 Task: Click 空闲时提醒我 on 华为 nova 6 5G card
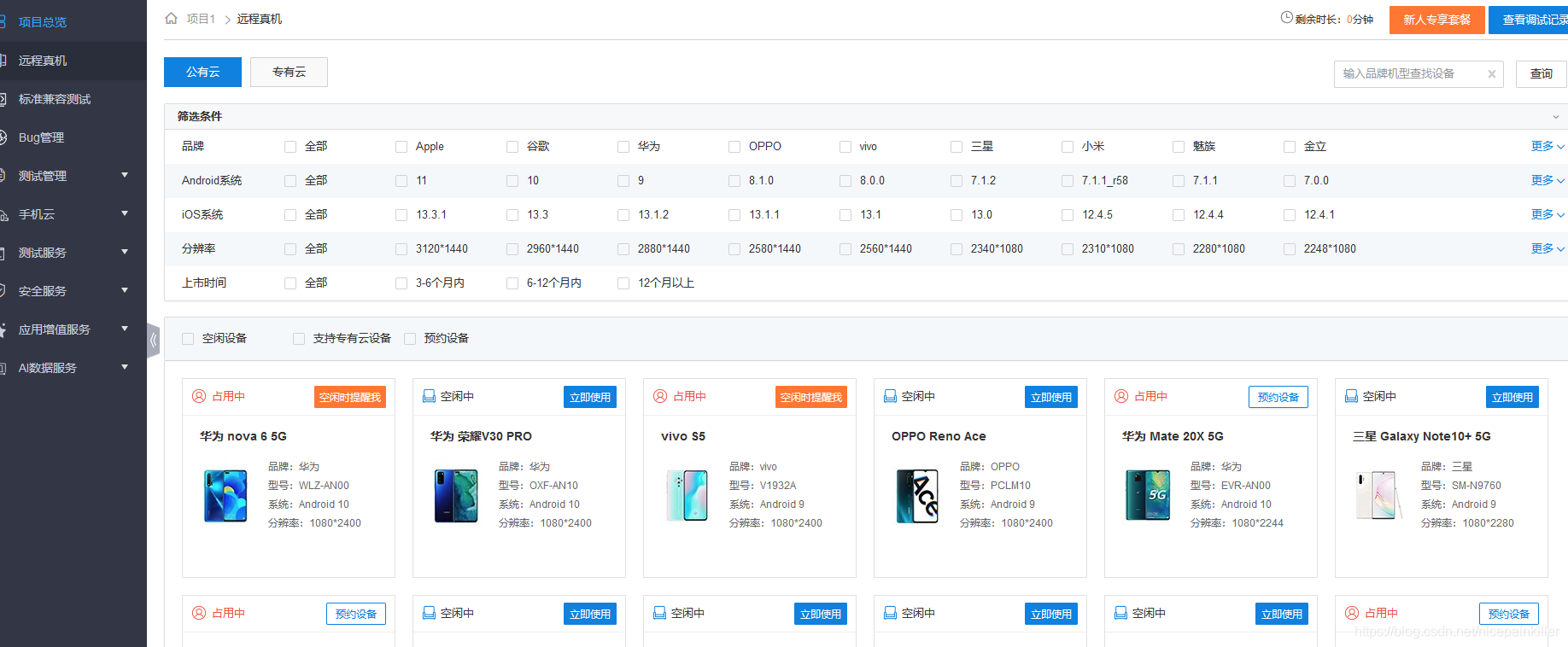pyautogui.click(x=350, y=397)
